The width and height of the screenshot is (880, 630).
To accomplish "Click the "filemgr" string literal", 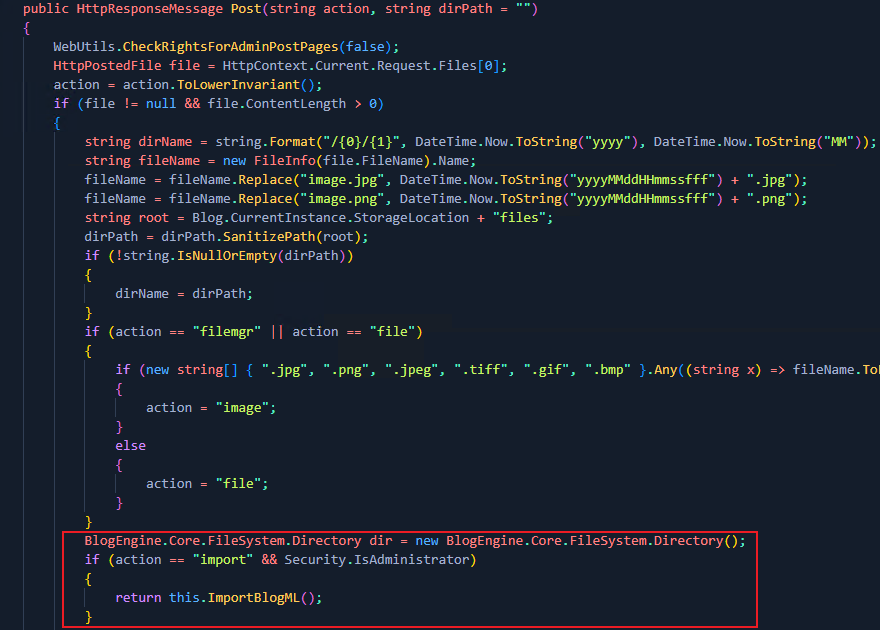I will pos(227,332).
